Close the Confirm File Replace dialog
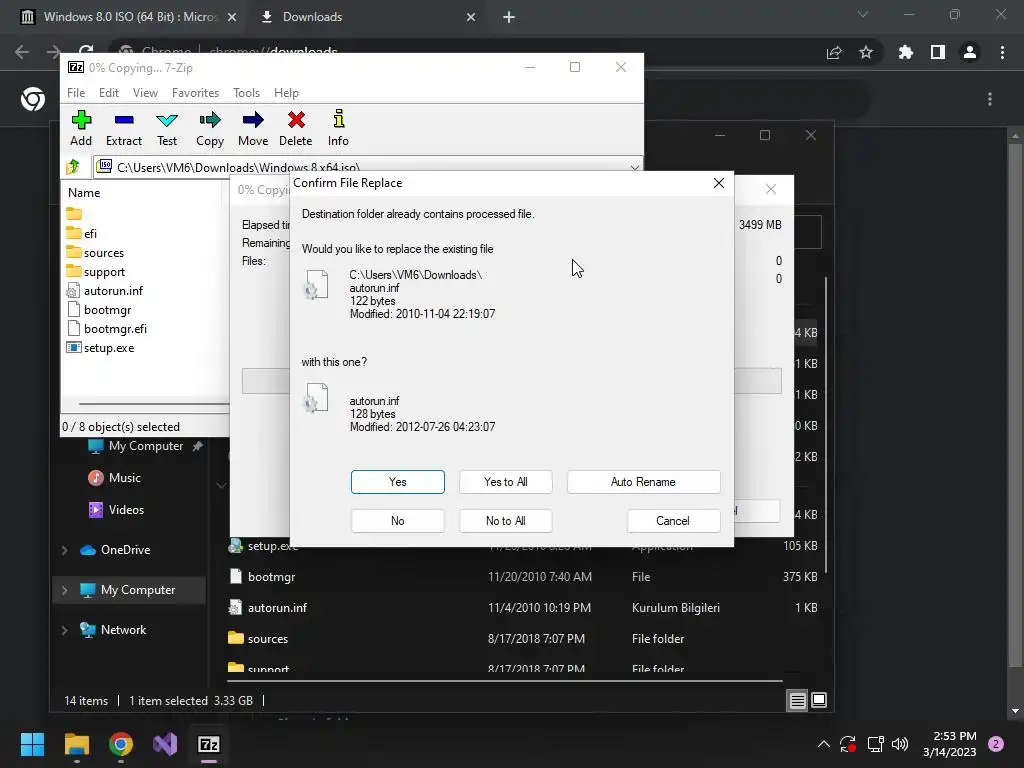Viewport: 1024px width, 768px height. coord(718,183)
